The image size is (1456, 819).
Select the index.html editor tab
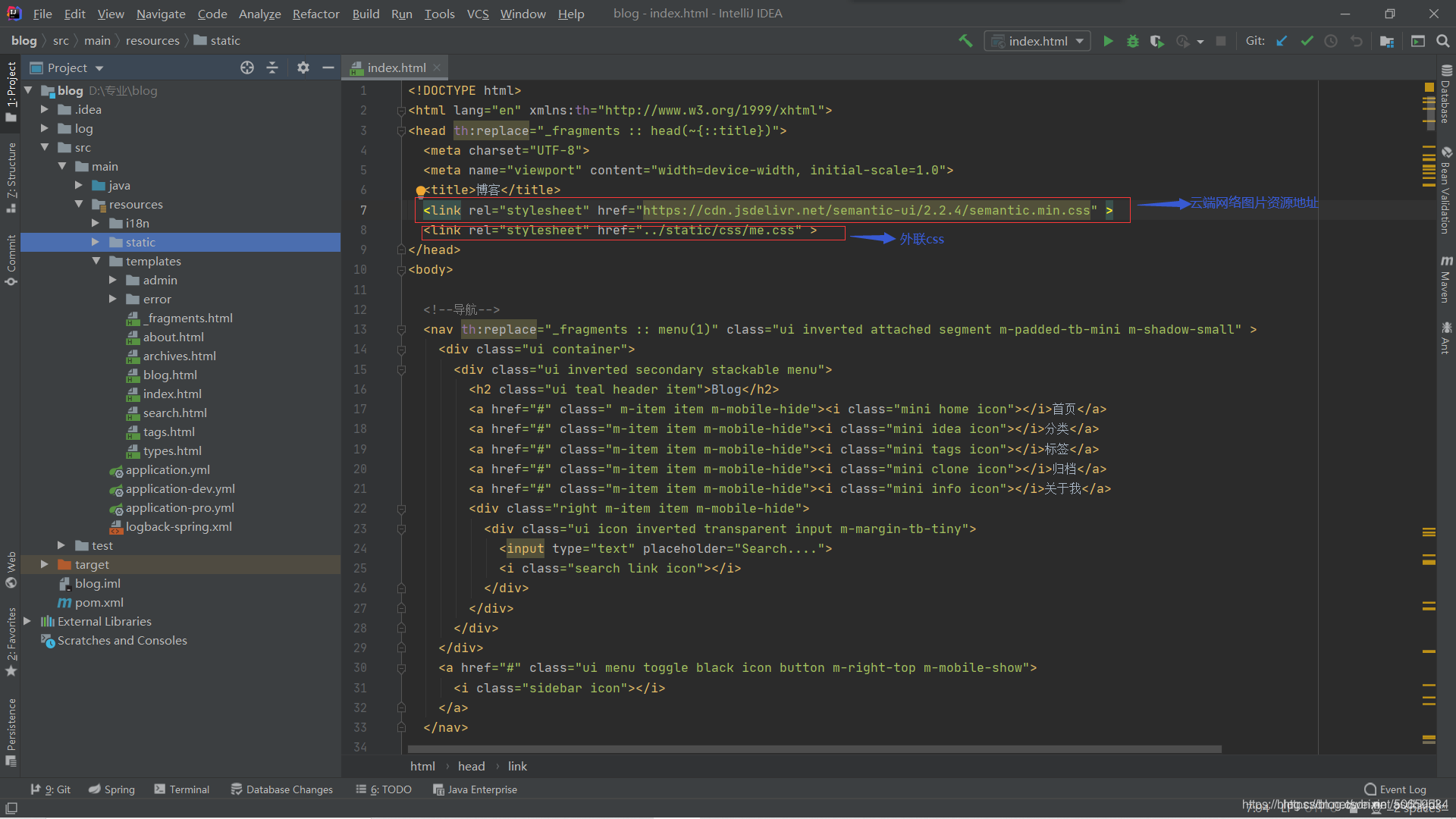pos(395,67)
